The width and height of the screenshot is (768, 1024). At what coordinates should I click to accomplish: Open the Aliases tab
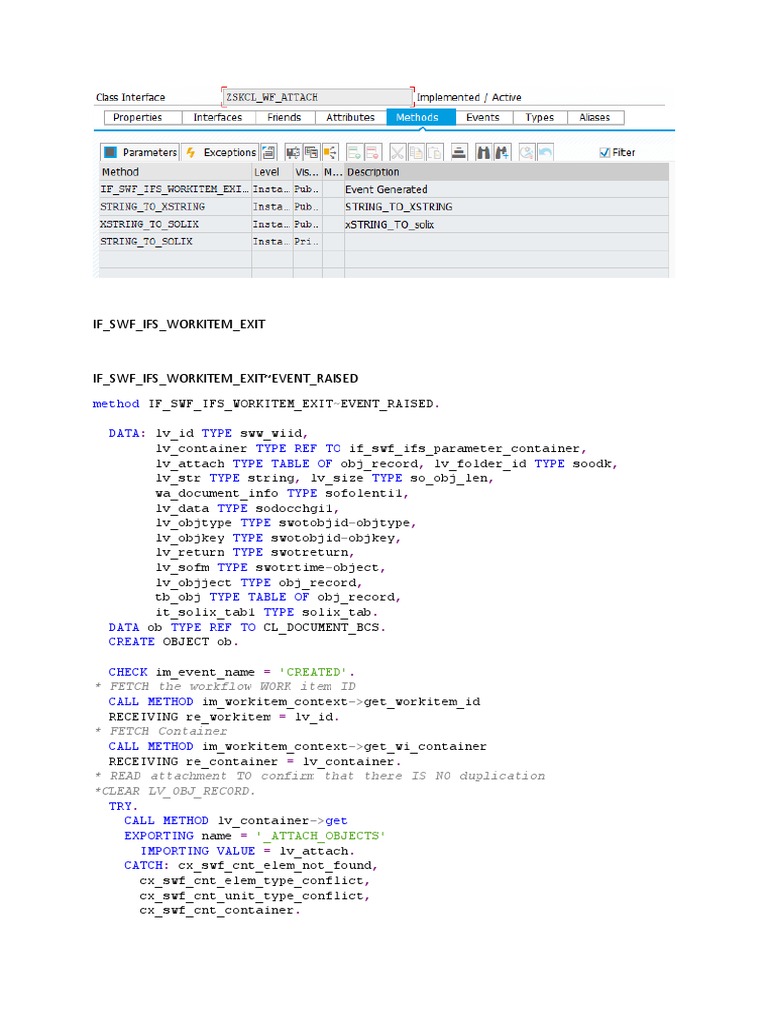594,118
